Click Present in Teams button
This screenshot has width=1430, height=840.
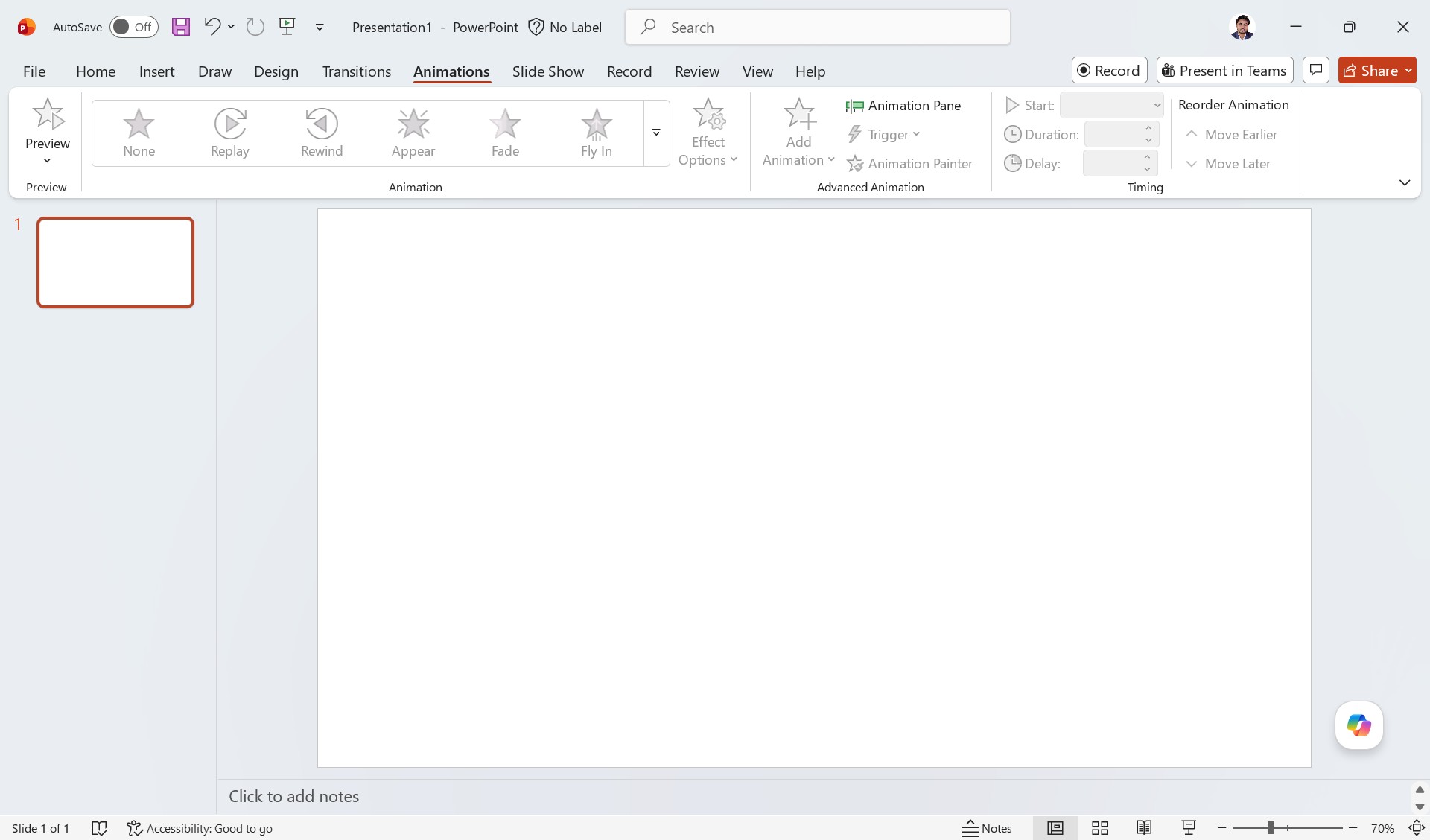pos(1224,71)
